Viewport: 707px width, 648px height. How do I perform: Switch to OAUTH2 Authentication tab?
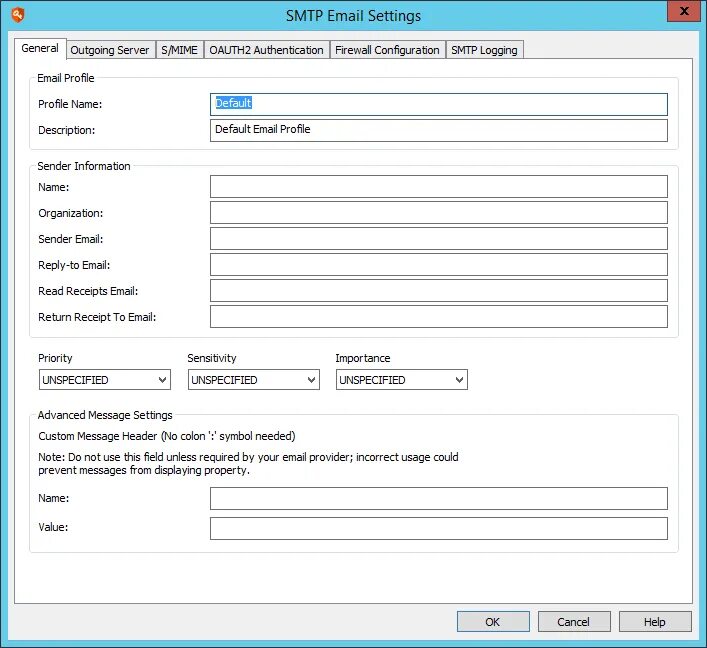266,50
